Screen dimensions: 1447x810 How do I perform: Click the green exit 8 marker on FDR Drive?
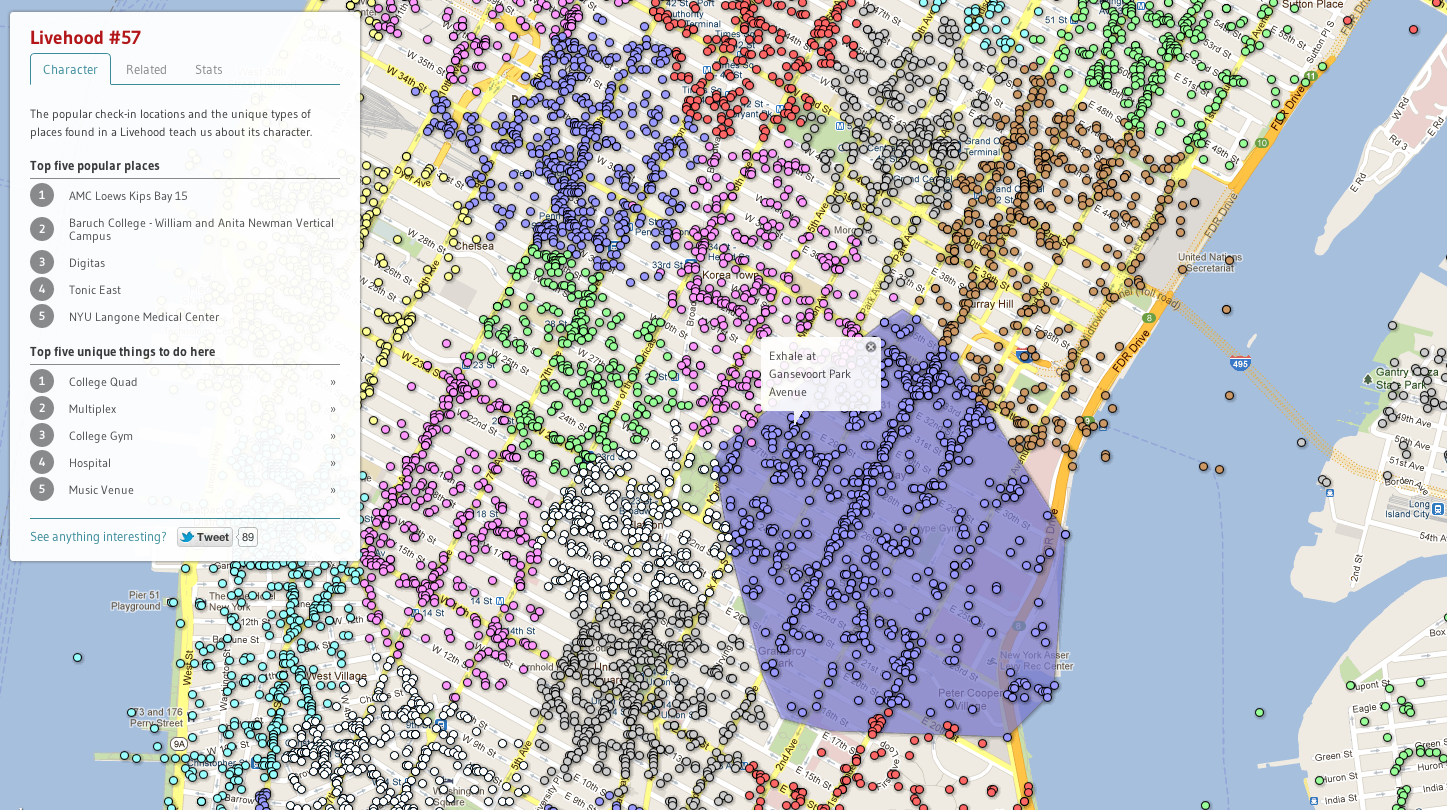point(1149,319)
